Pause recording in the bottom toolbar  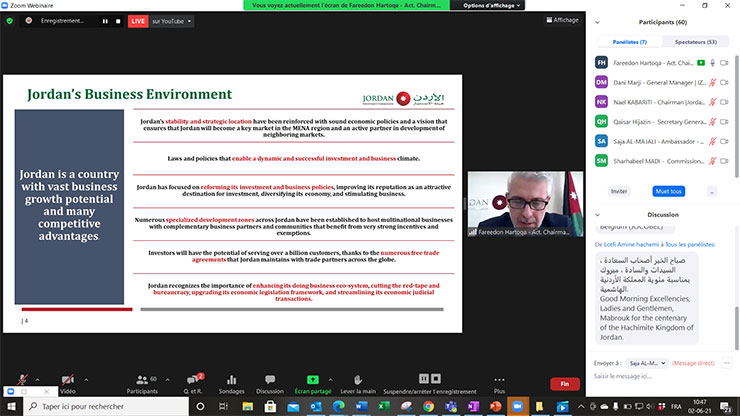point(424,379)
